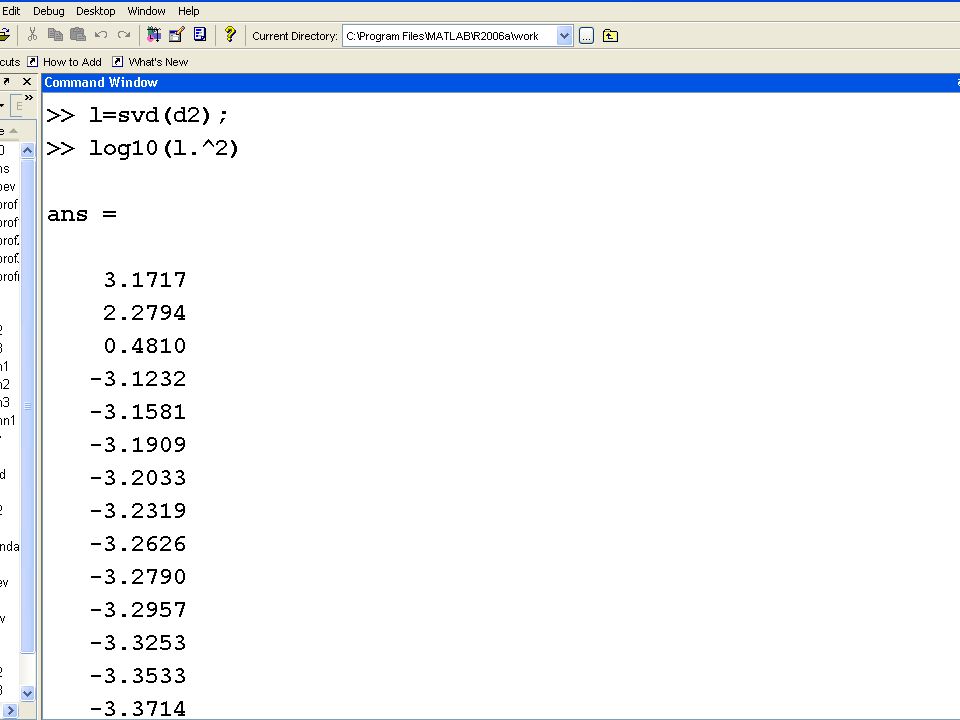Click the value 3.1717
960x720 pixels.
pos(144,280)
